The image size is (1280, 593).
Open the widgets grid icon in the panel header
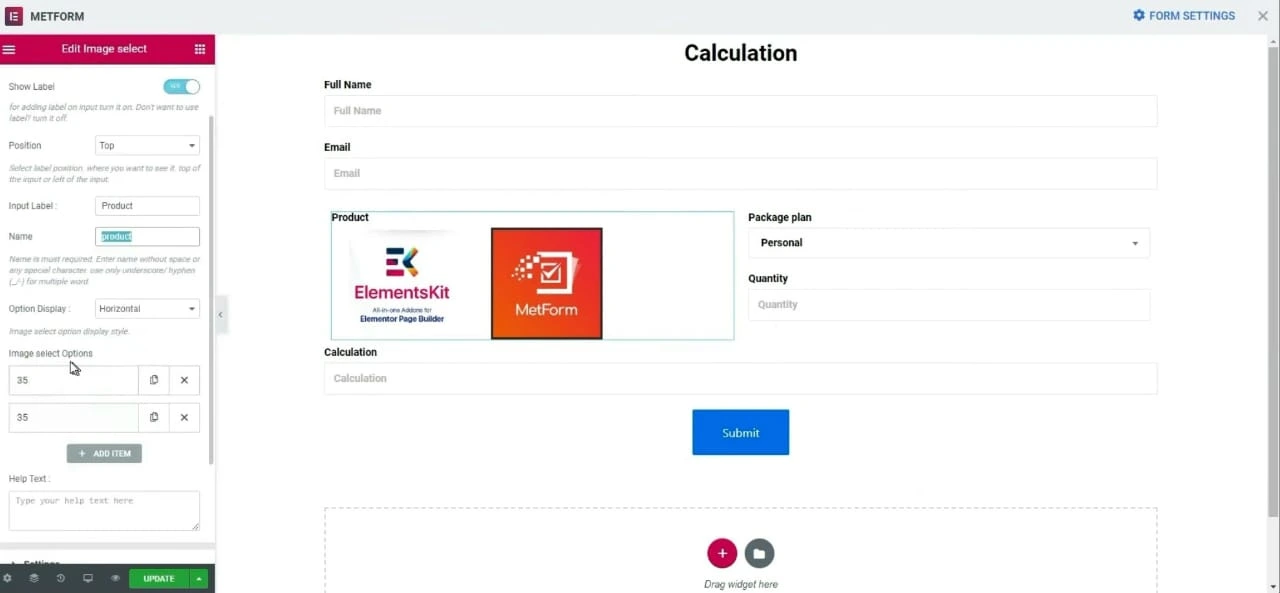coord(200,49)
